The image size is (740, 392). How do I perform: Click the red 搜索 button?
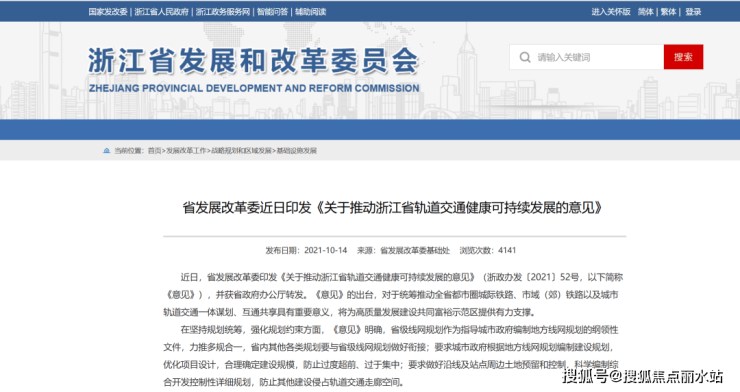tap(683, 57)
